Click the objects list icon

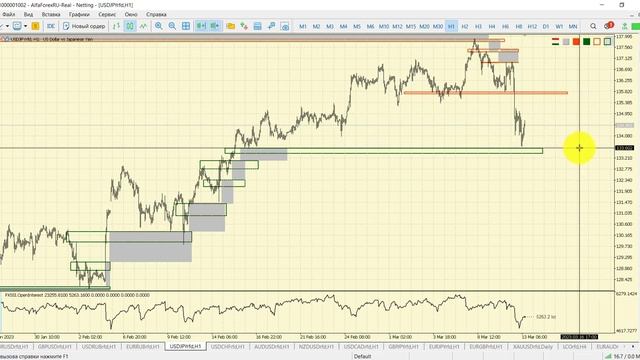(x=271, y=26)
